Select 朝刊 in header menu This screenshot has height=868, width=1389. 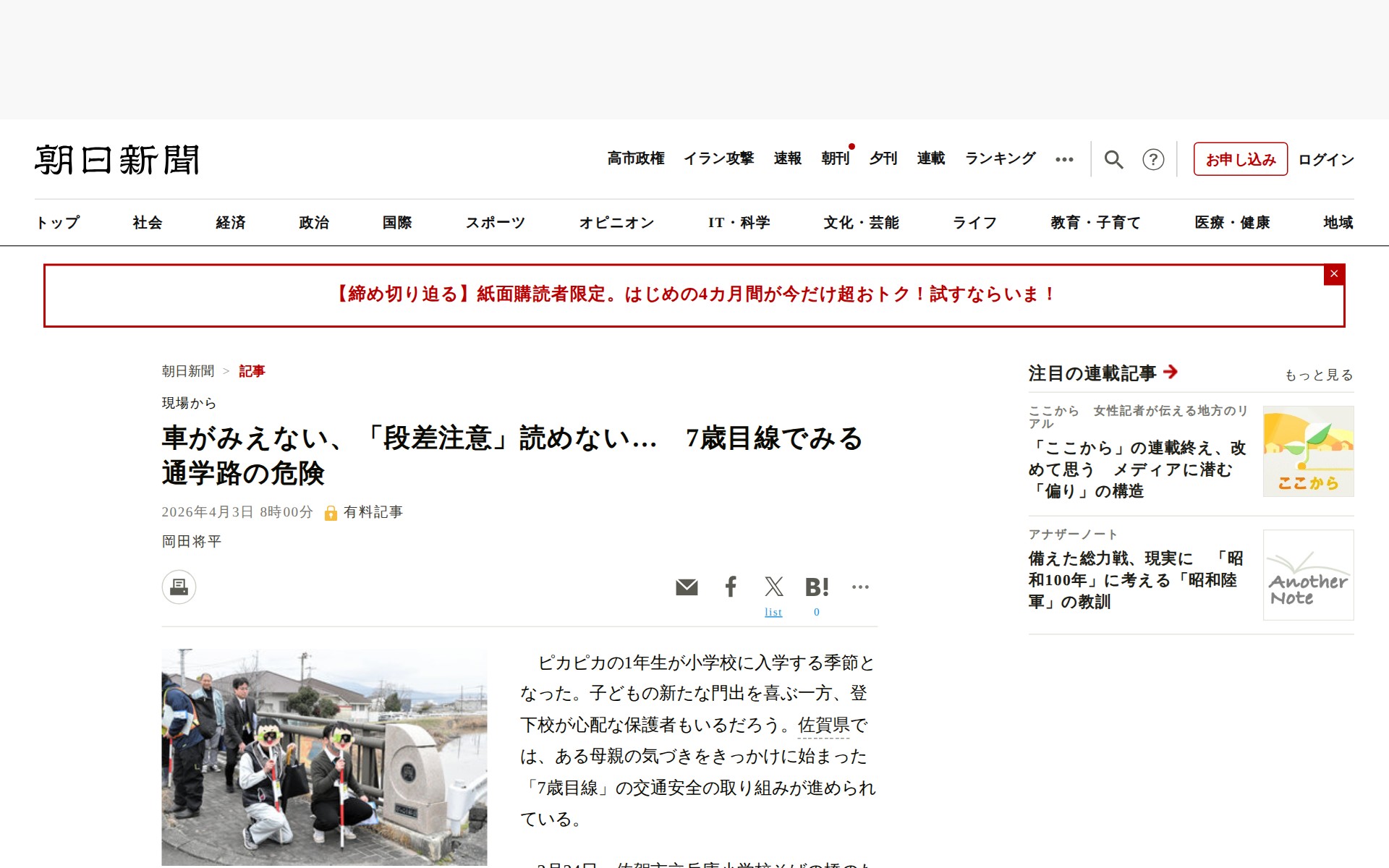click(x=835, y=158)
